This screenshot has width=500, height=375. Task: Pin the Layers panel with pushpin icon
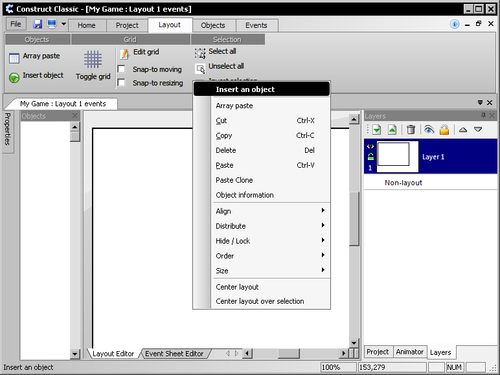tap(483, 115)
